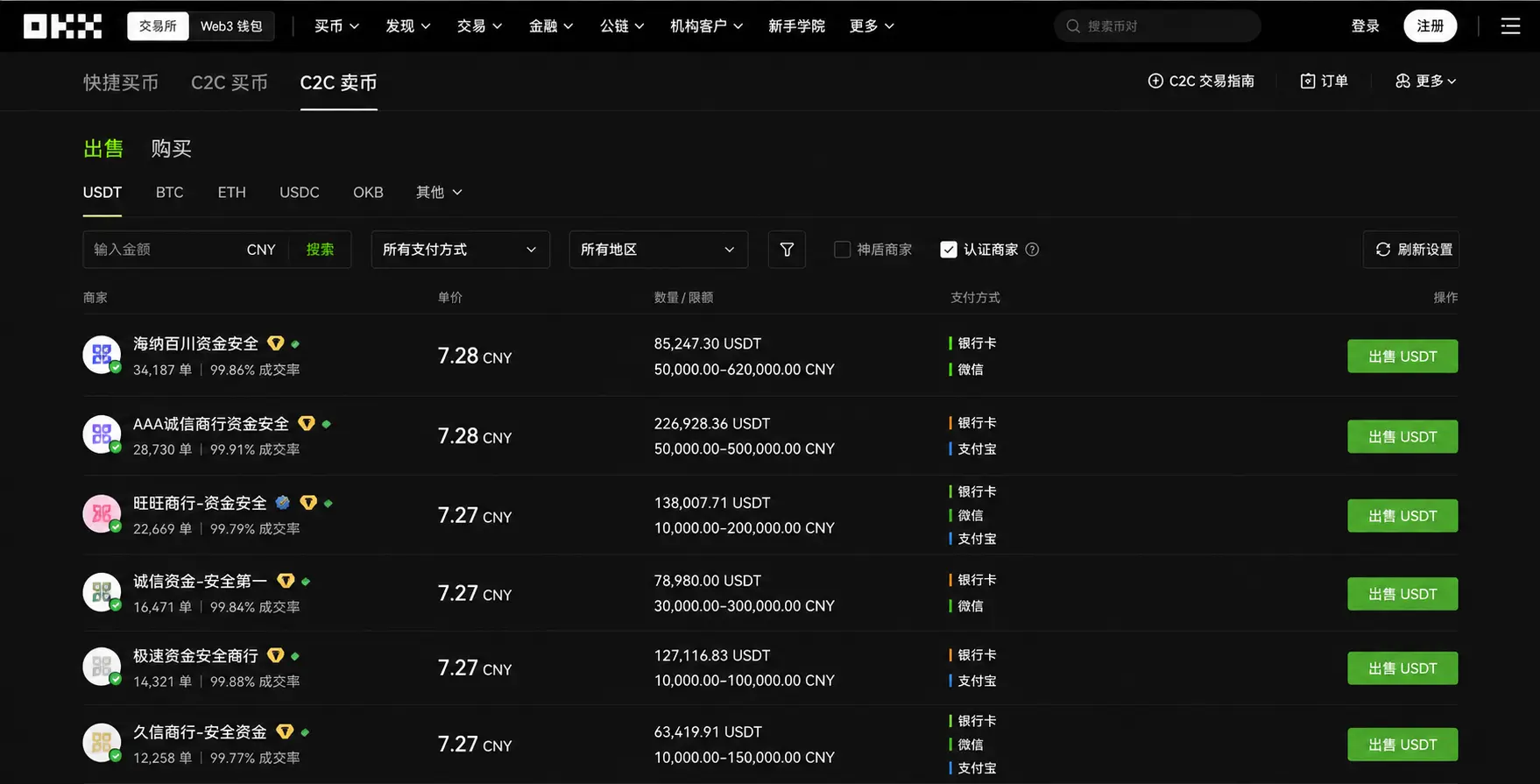Select the USDC coin tab
The width and height of the screenshot is (1540, 784).
(300, 192)
